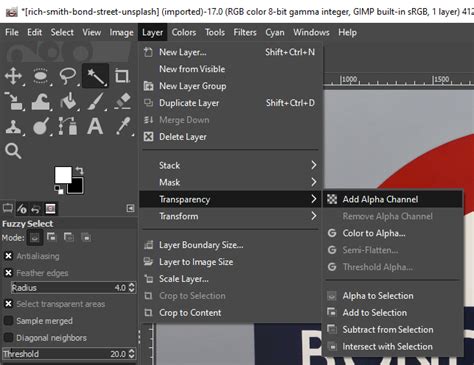
Task: Choose Crop to Content
Action: tap(230, 313)
